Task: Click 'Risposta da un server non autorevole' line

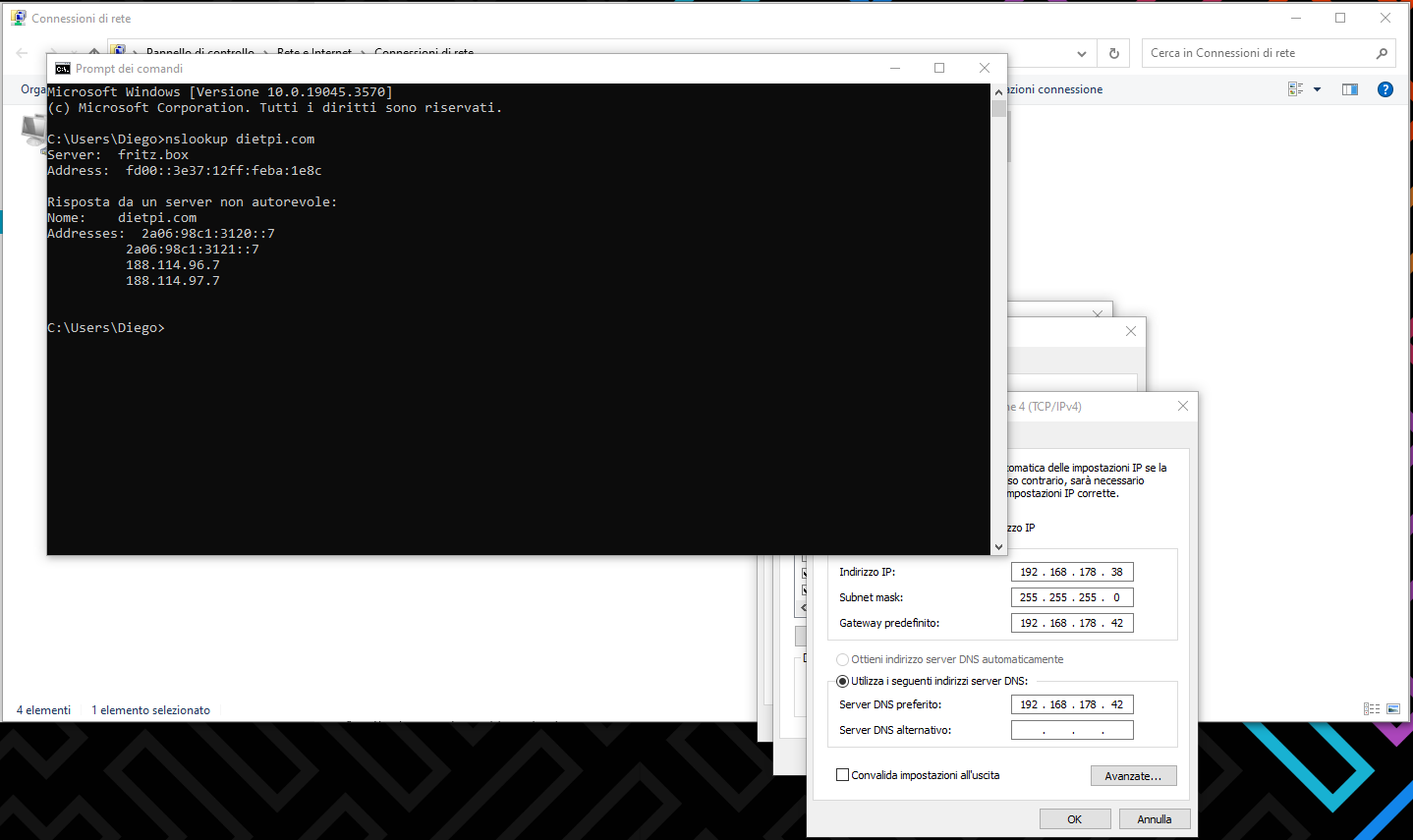Action: pos(193,202)
